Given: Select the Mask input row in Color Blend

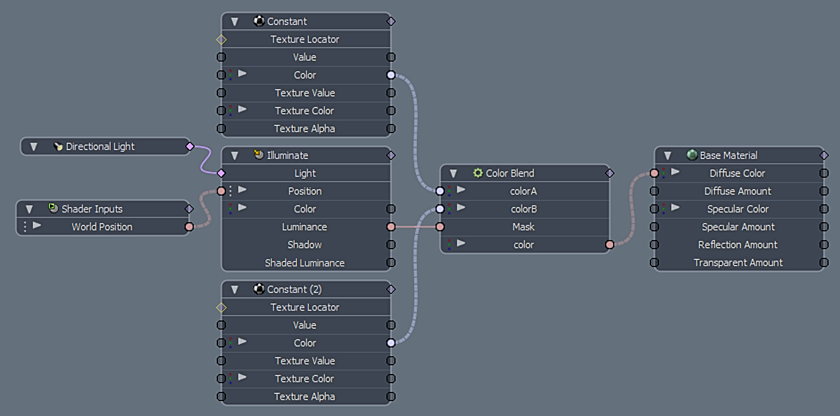Looking at the screenshot, I should pyautogui.click(x=523, y=227).
